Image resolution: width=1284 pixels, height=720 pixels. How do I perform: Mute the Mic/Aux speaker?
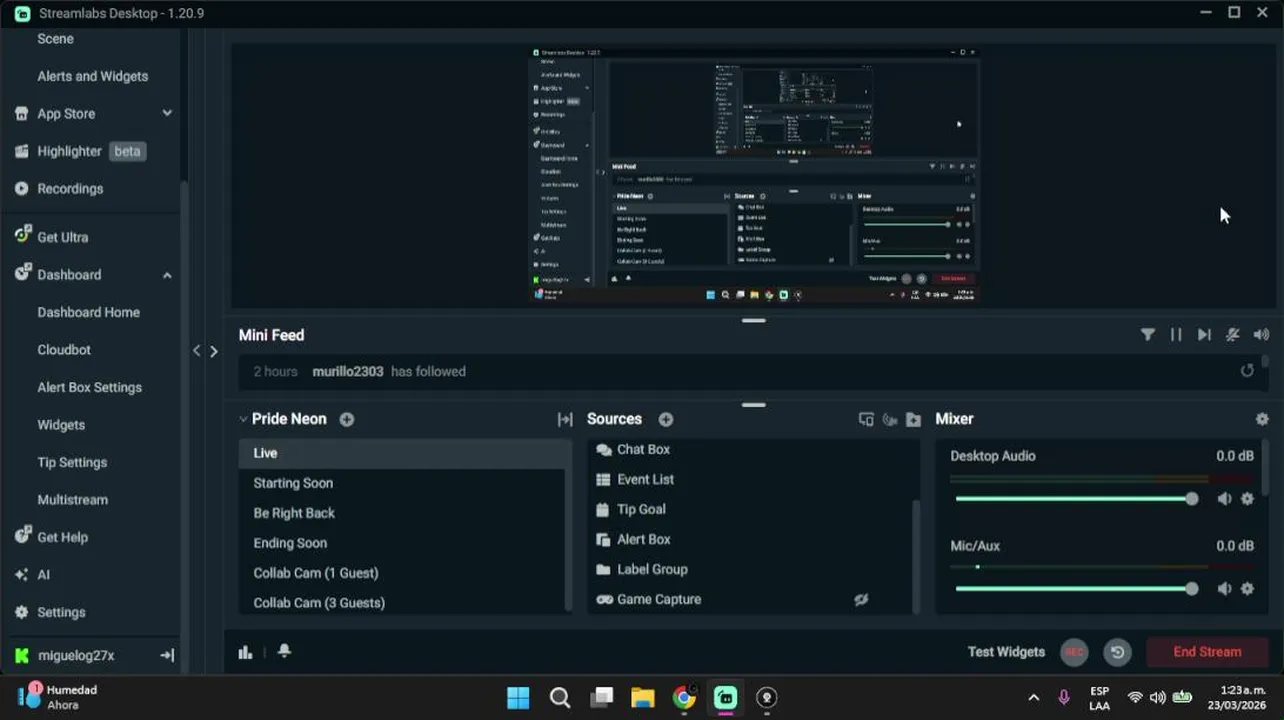pos(1224,589)
